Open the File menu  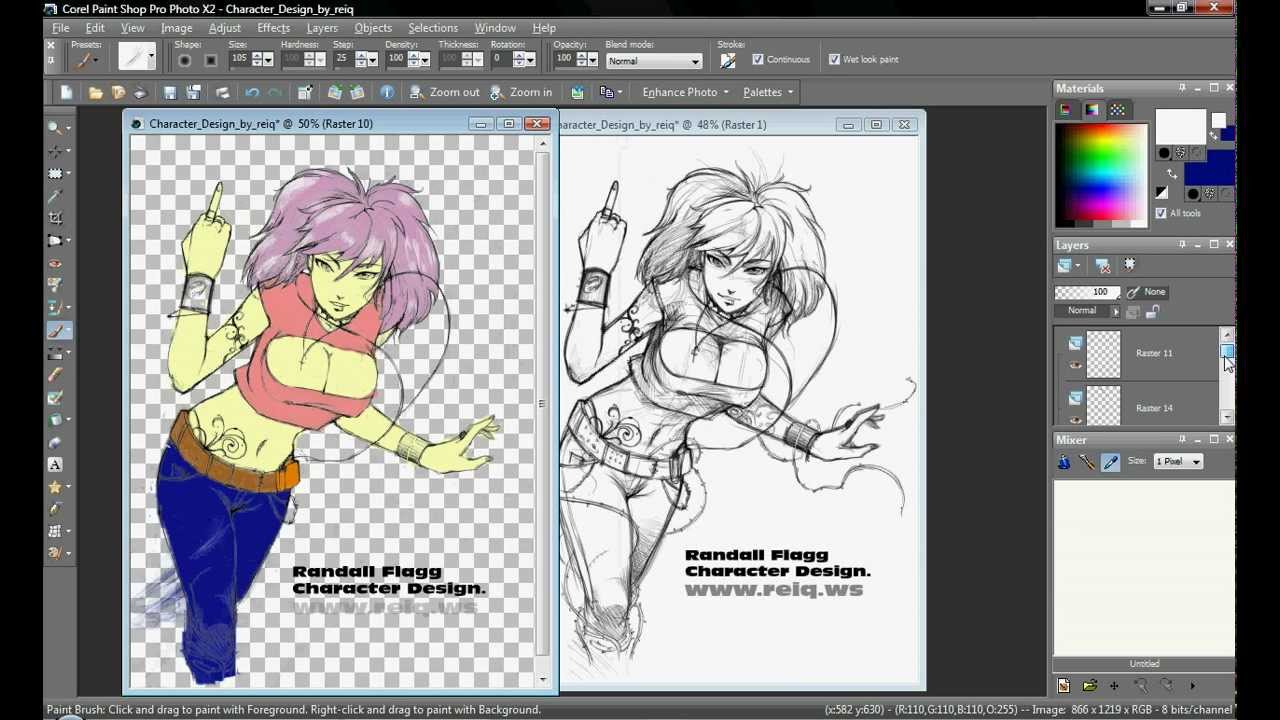[x=61, y=28]
